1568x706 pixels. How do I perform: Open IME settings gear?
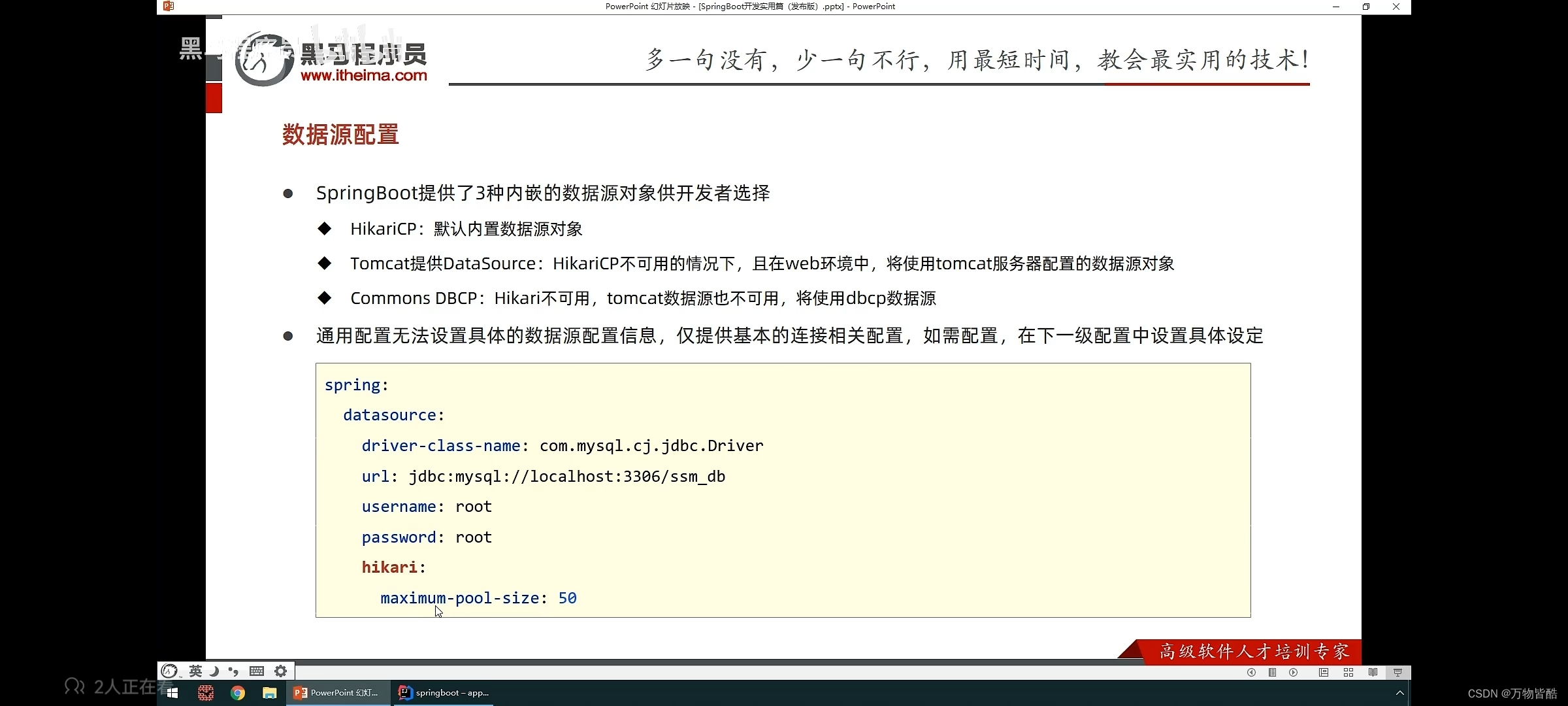click(x=281, y=671)
